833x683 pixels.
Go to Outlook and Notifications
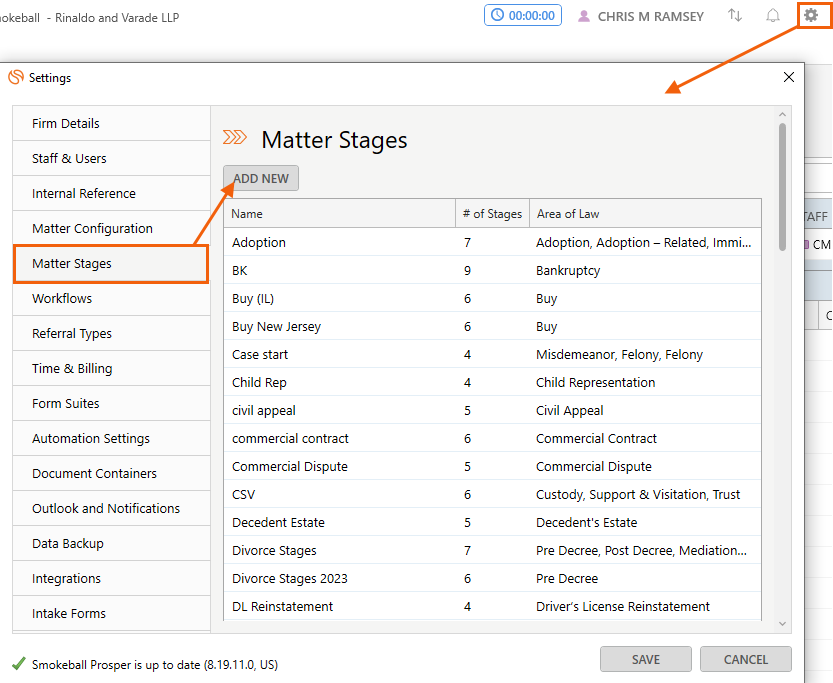point(112,509)
